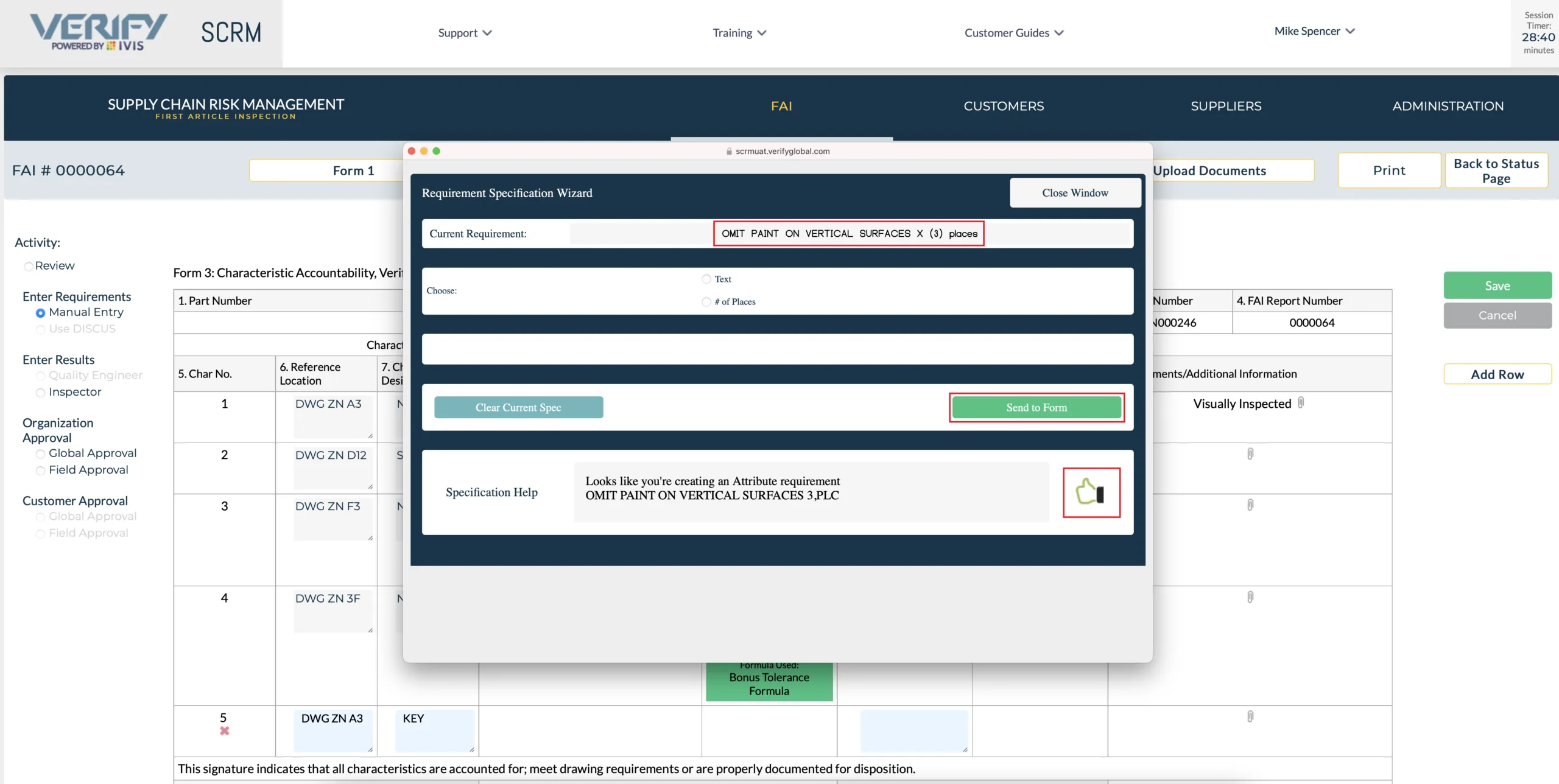Click the Clear Current Spec button

518,407
